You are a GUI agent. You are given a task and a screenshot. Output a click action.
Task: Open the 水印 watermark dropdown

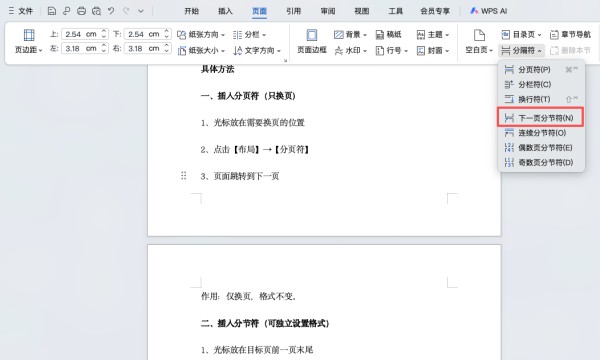click(350, 50)
